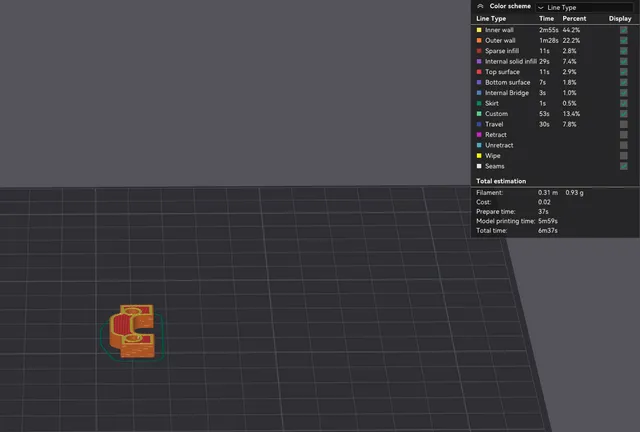Toggle display of Skirt lines

(x=623, y=103)
